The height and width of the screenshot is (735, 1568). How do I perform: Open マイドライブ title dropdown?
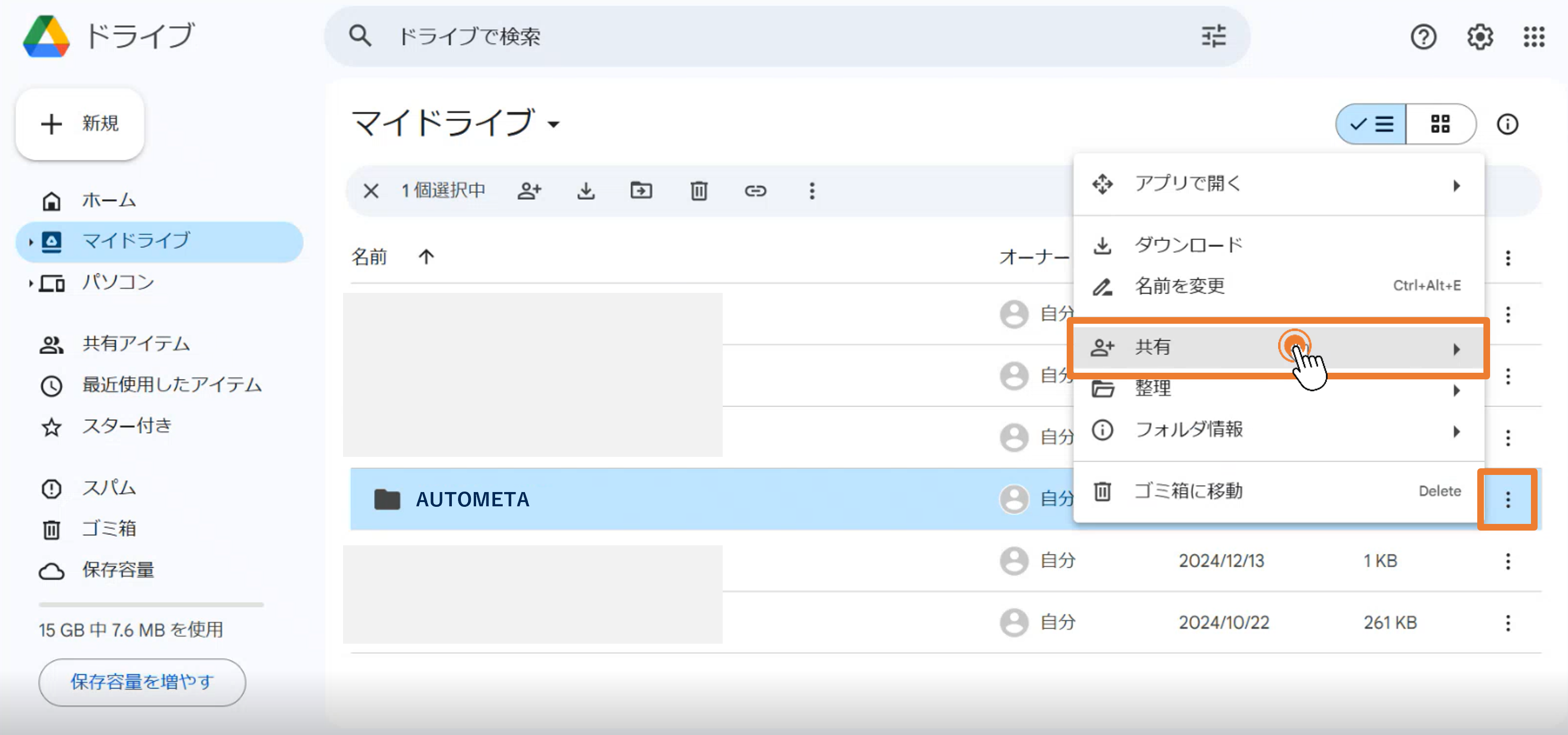pos(553,124)
